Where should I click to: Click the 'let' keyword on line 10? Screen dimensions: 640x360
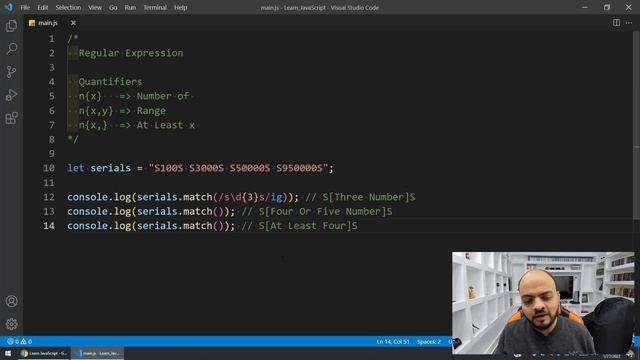click(76, 168)
